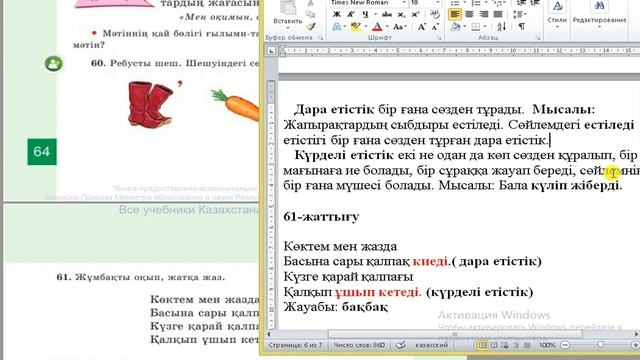
Task: Toggle italic (К) formatting
Action: [351, 15]
